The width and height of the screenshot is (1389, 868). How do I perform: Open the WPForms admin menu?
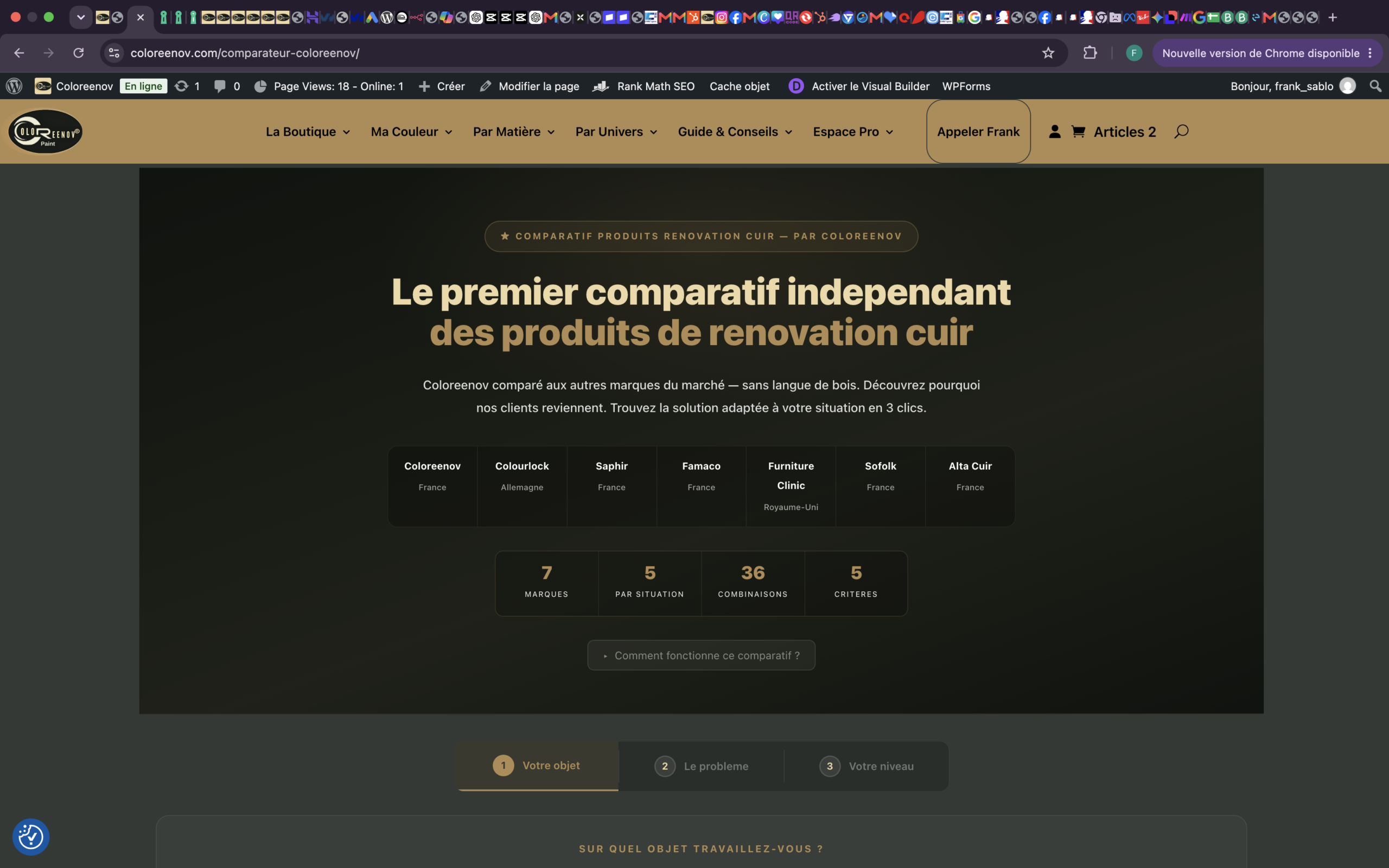(966, 86)
